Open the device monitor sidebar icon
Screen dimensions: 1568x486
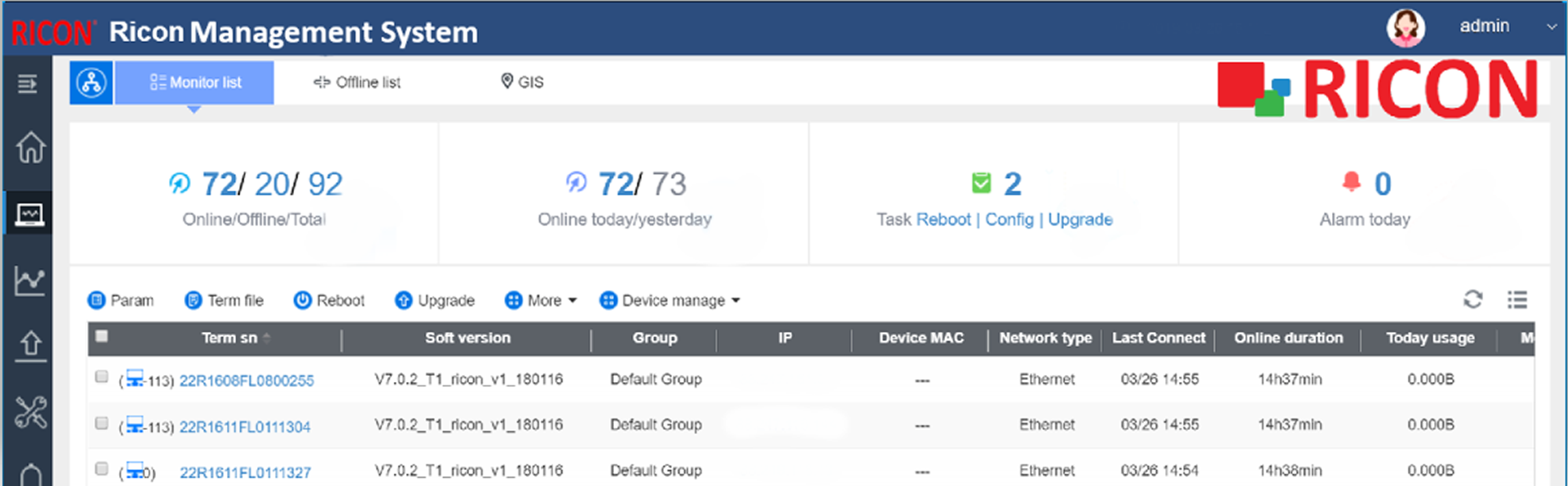29,215
